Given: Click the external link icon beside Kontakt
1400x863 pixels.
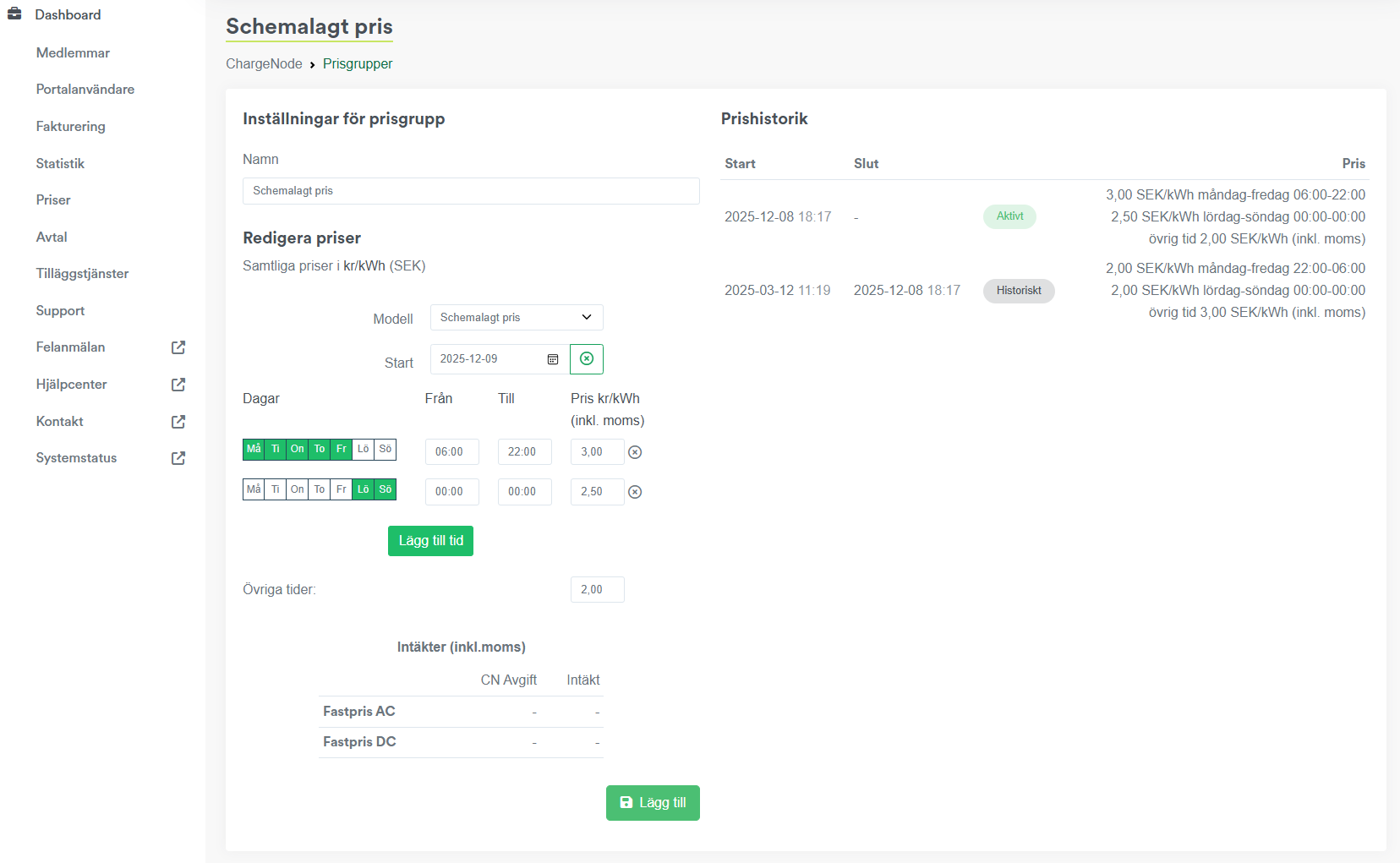Looking at the screenshot, I should tap(178, 422).
